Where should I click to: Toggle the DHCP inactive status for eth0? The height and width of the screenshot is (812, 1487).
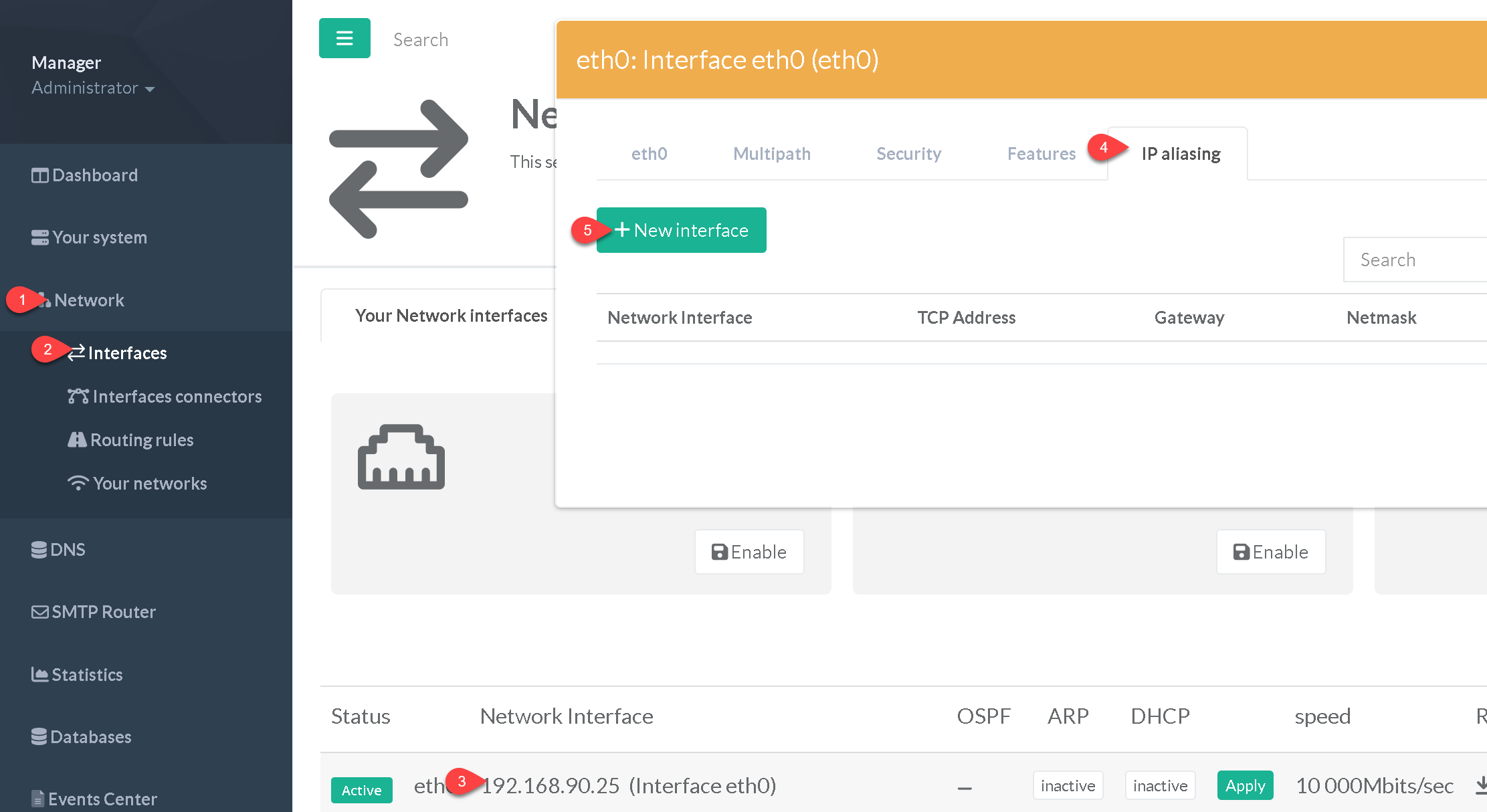pos(1160,785)
